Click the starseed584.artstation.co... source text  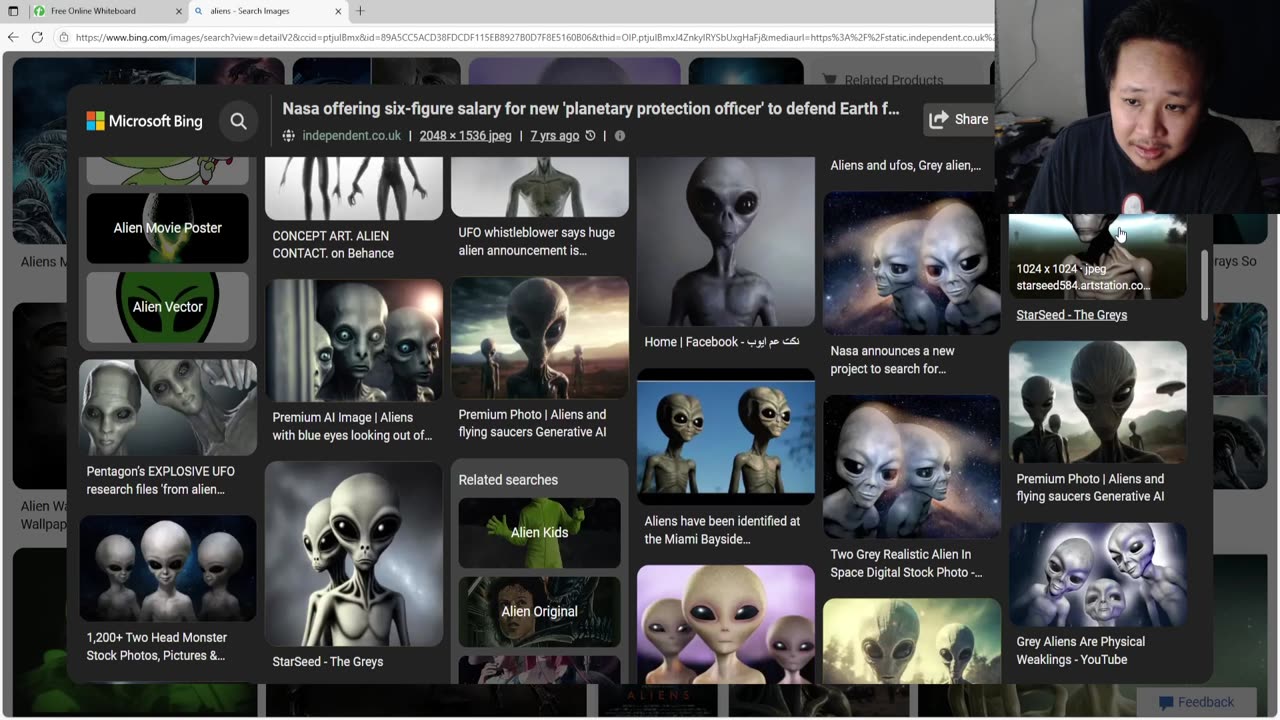click(1083, 286)
